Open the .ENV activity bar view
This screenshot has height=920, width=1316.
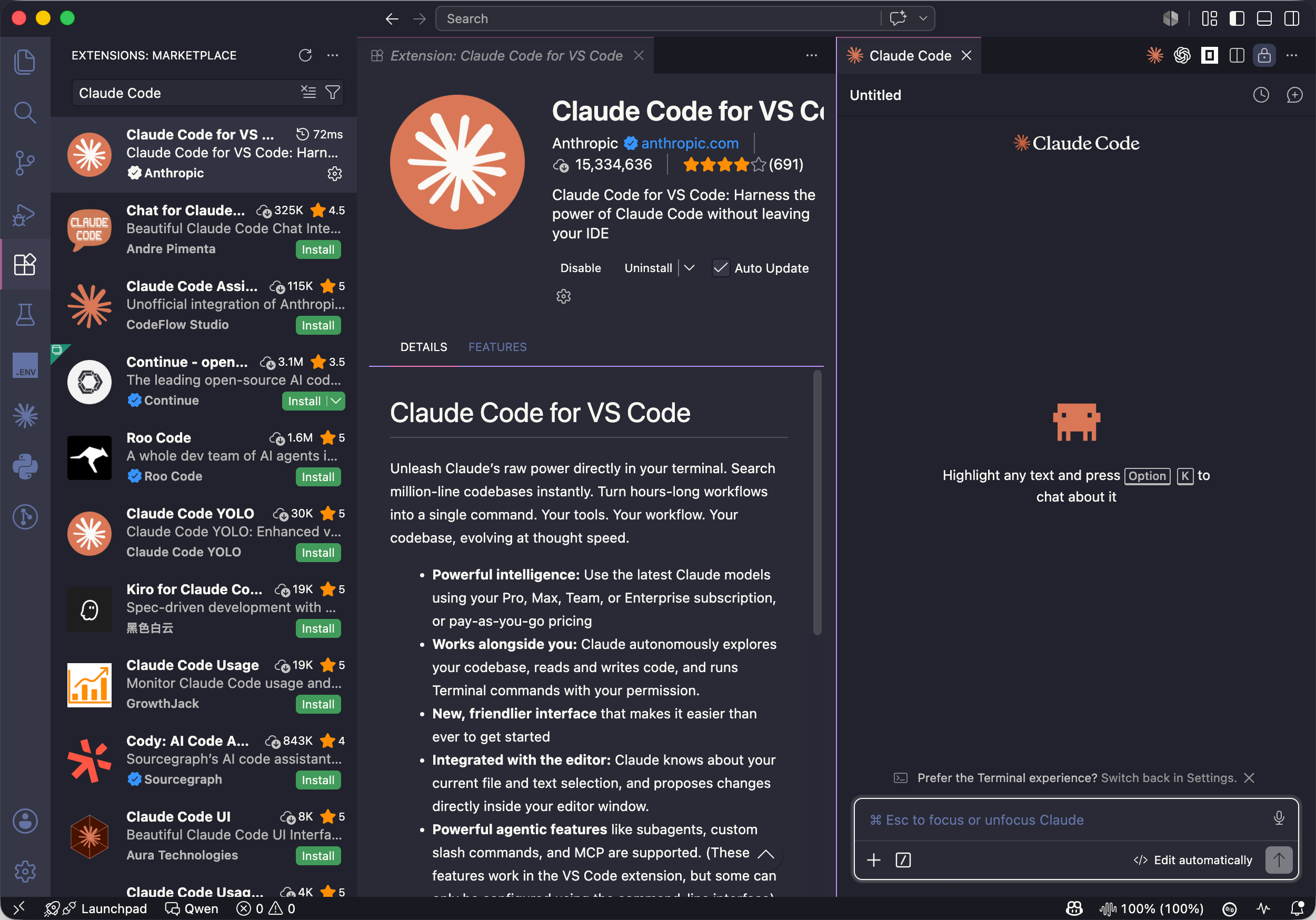[x=25, y=366]
